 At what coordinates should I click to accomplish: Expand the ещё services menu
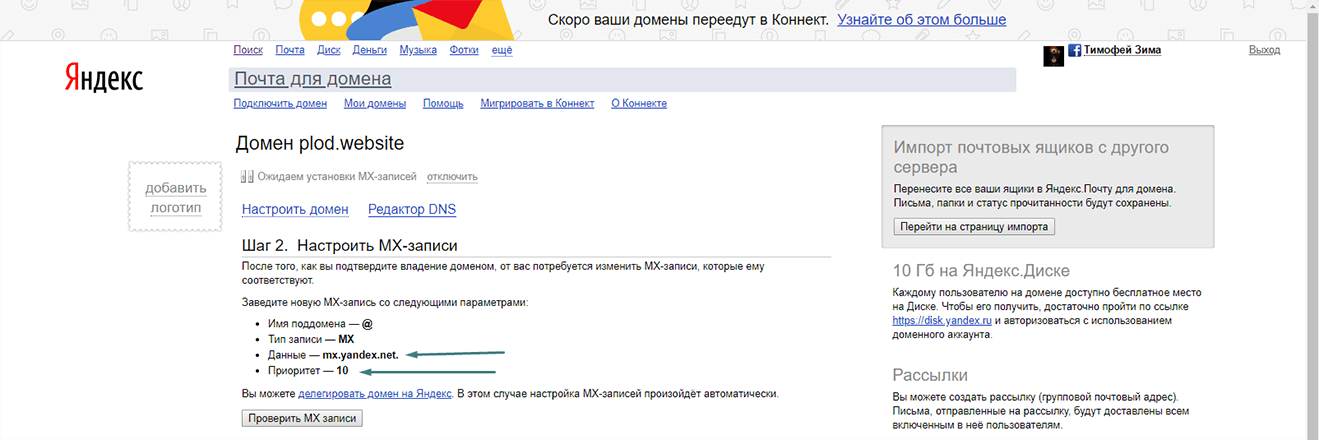tap(502, 50)
